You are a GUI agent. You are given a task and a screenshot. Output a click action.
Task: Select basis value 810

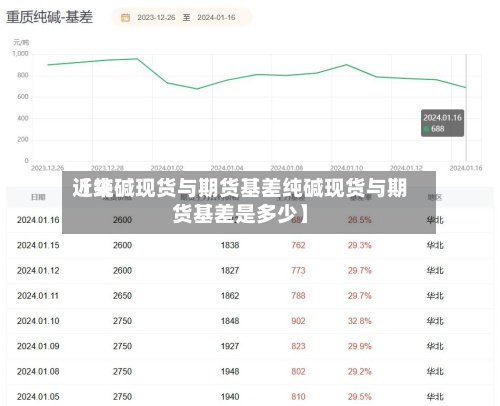pyautogui.click(x=298, y=397)
